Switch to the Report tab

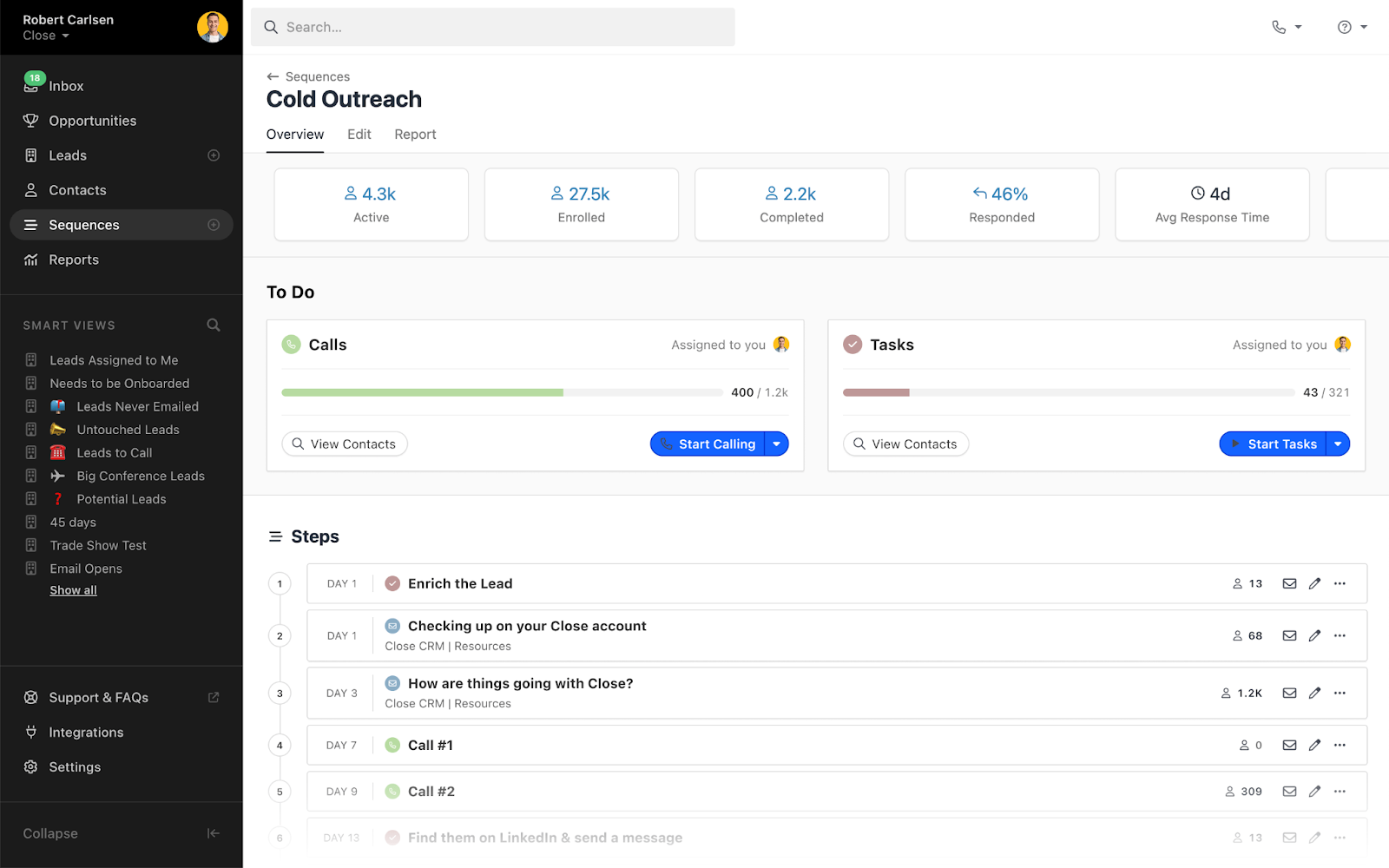415,134
